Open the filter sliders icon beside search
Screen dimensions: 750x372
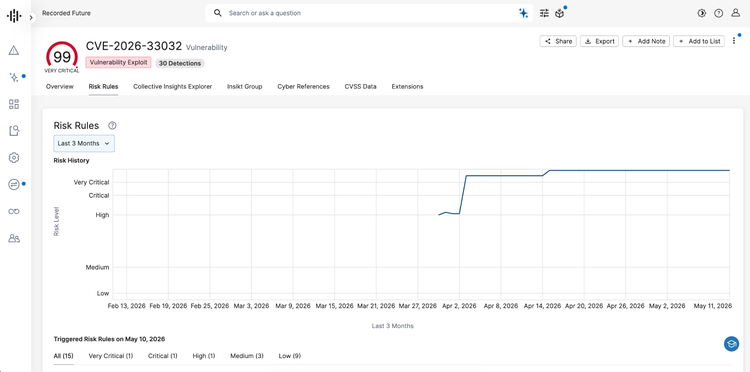[544, 13]
